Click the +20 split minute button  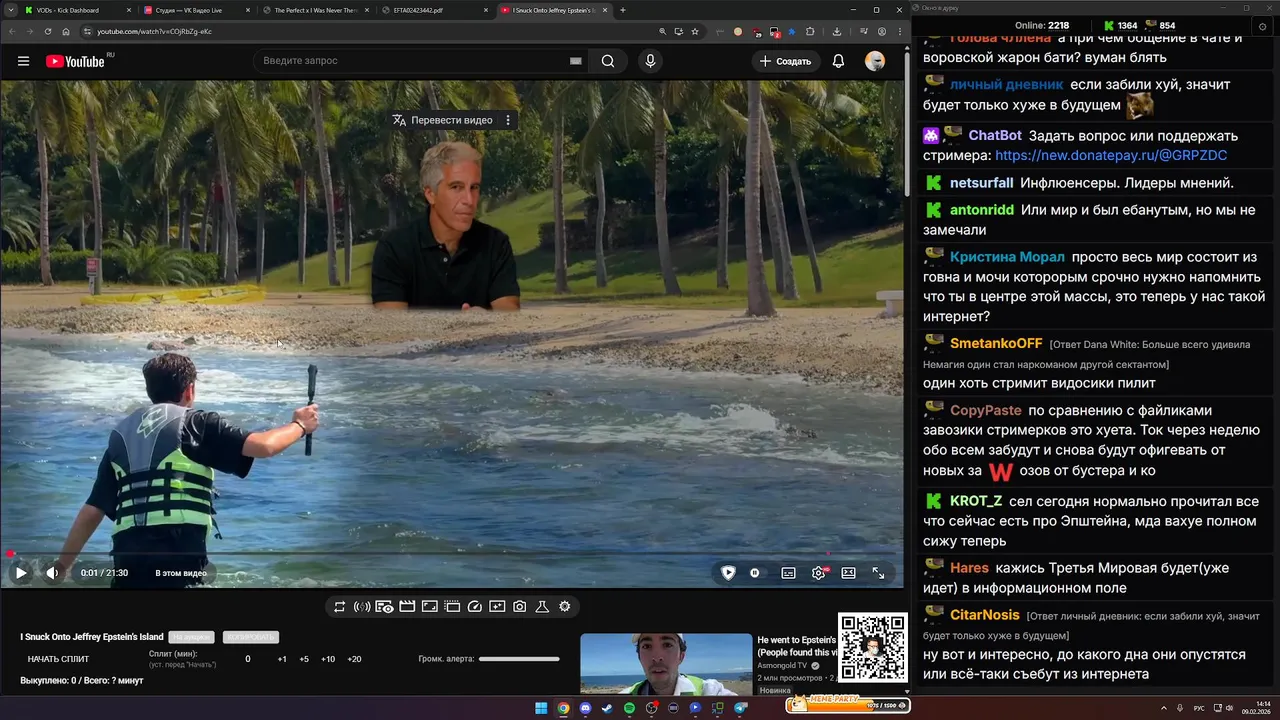[354, 659]
